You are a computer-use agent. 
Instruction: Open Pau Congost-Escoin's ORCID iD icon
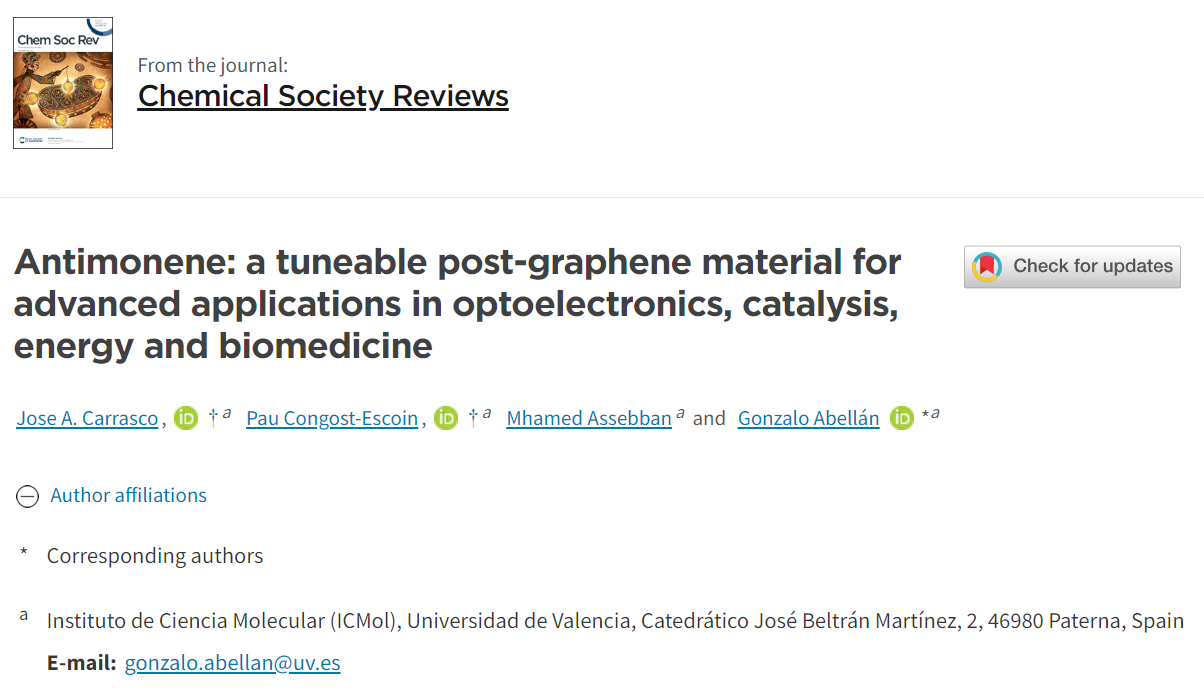446,418
